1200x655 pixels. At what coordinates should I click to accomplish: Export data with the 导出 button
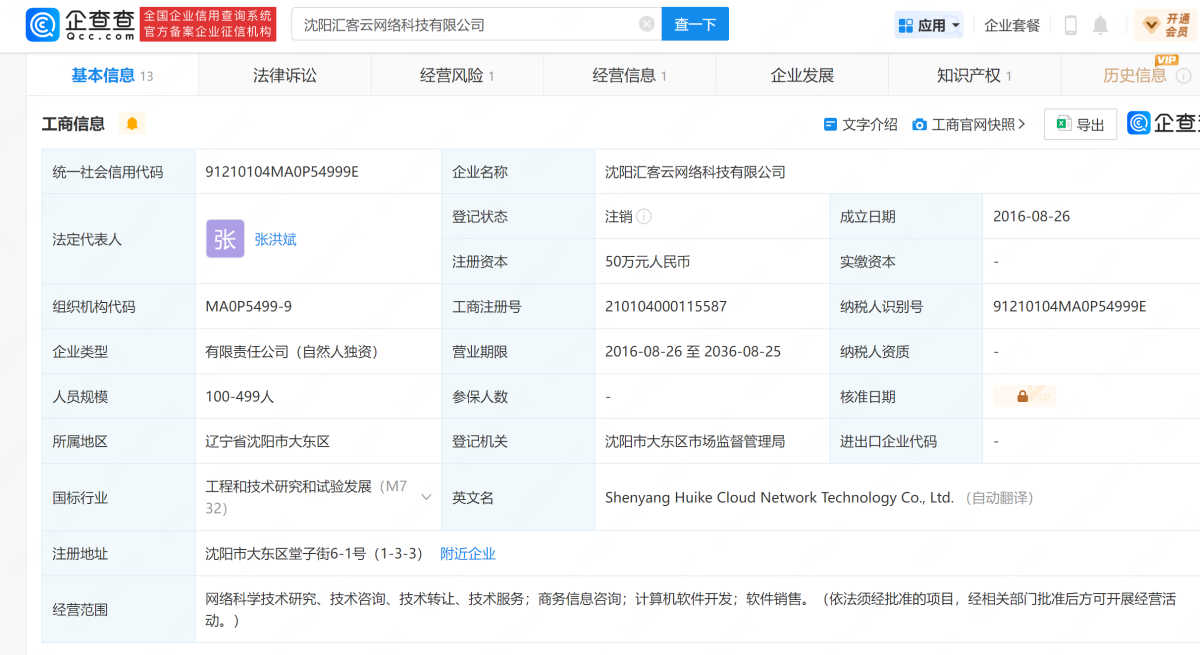point(1080,124)
